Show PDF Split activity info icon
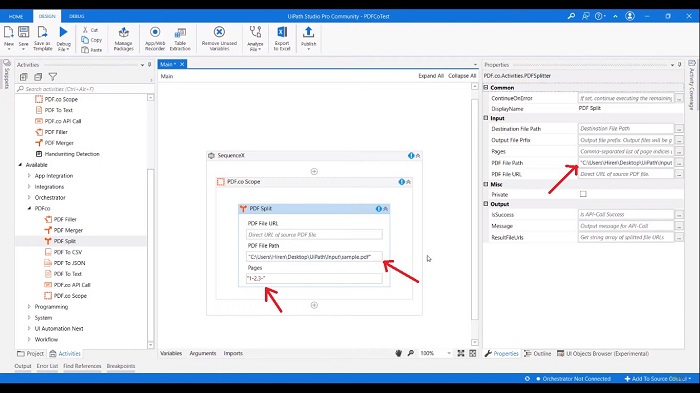 tap(379, 209)
